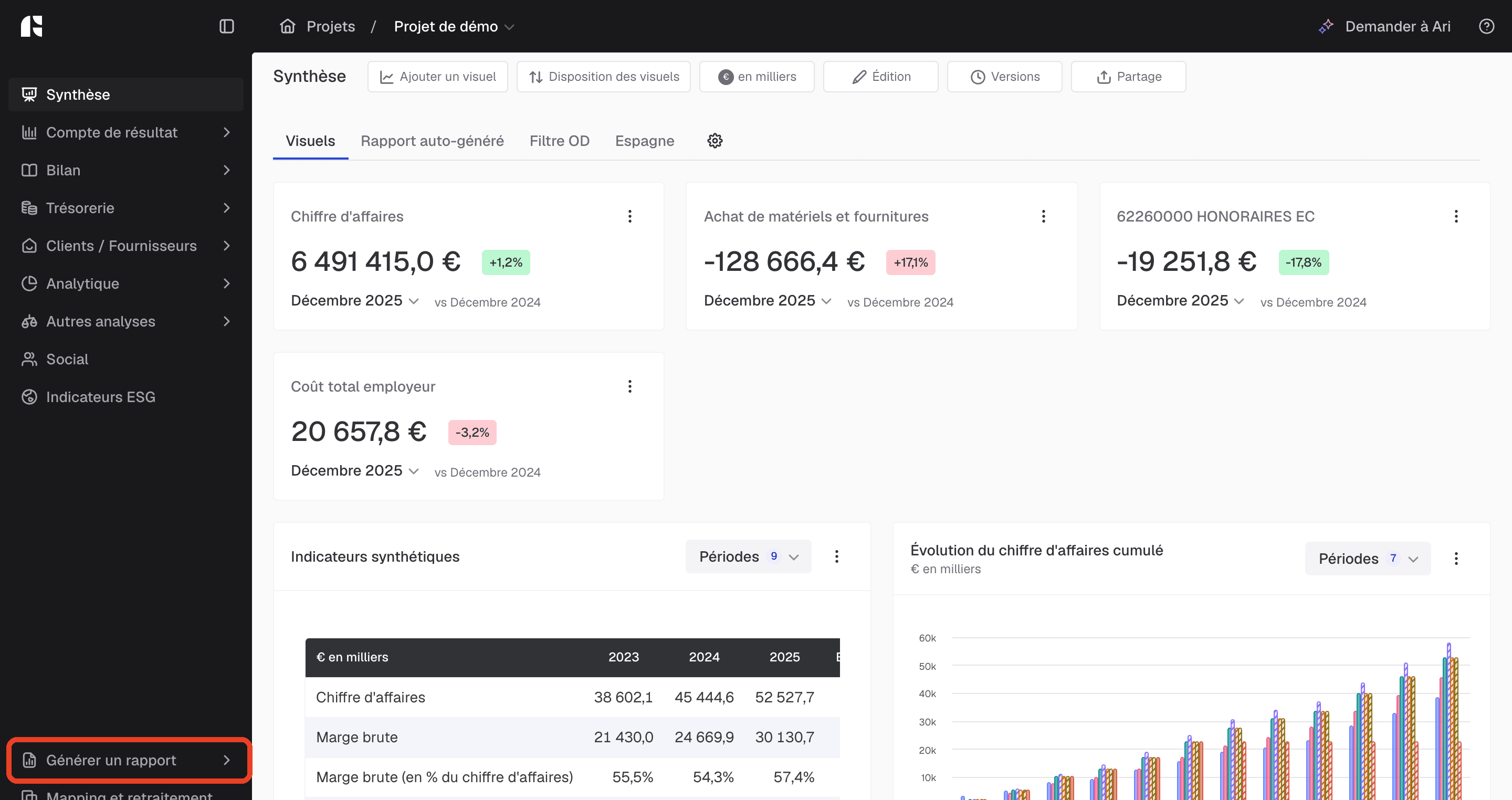Screen dimensions: 1512x800
Task: Expand Compte de résultat sidebar section
Action: [x=125, y=132]
